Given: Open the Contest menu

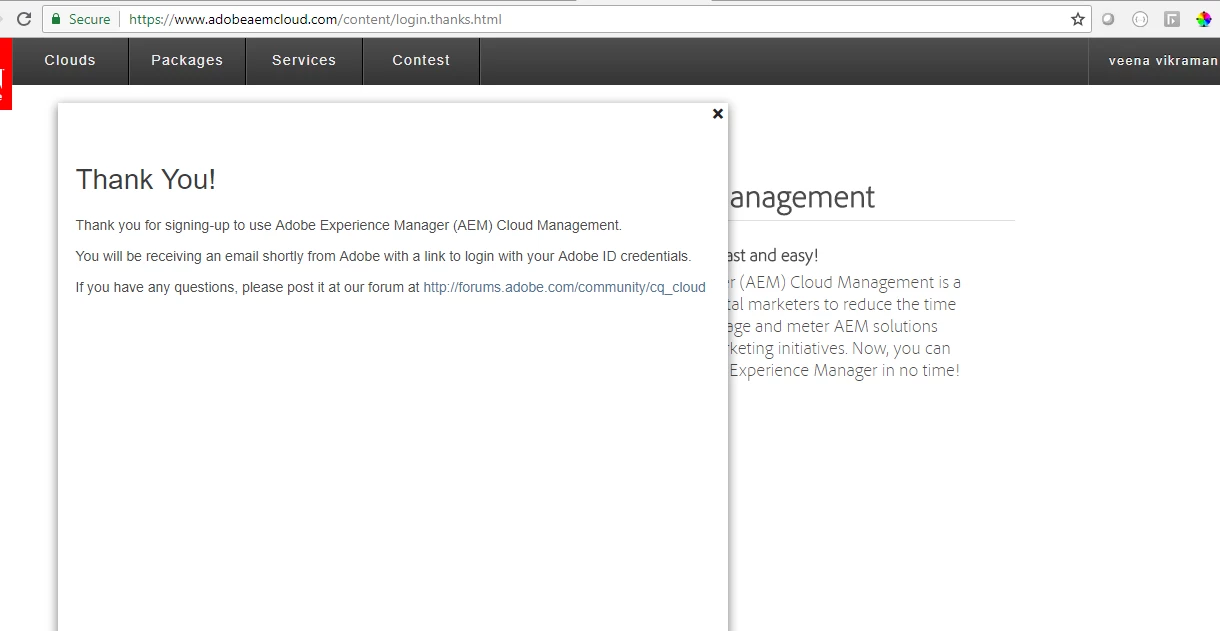Looking at the screenshot, I should (x=421, y=61).
